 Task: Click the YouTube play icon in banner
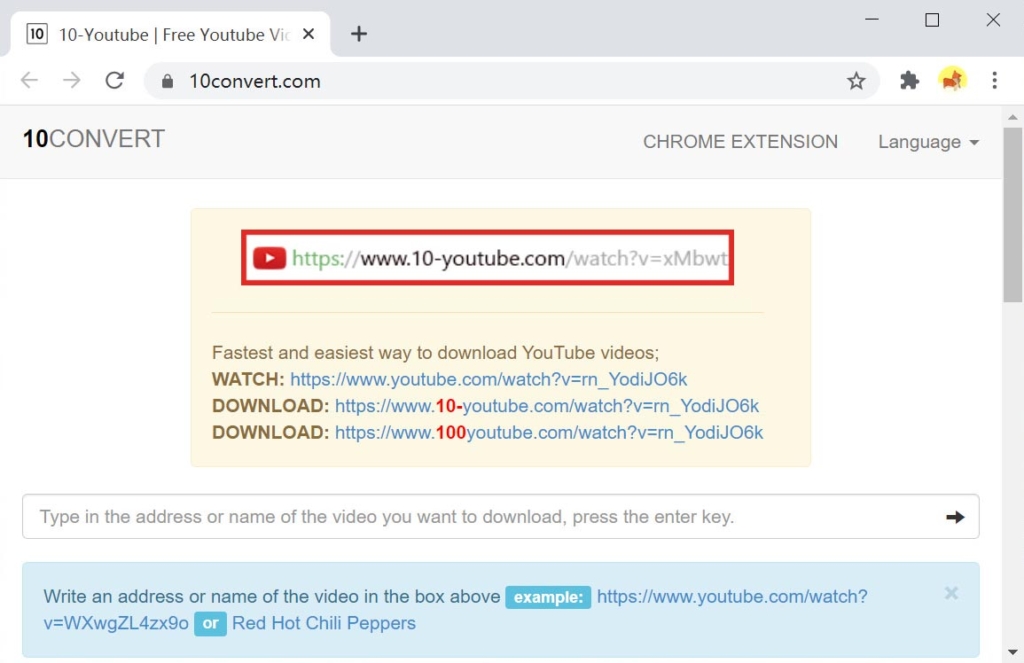tap(269, 258)
